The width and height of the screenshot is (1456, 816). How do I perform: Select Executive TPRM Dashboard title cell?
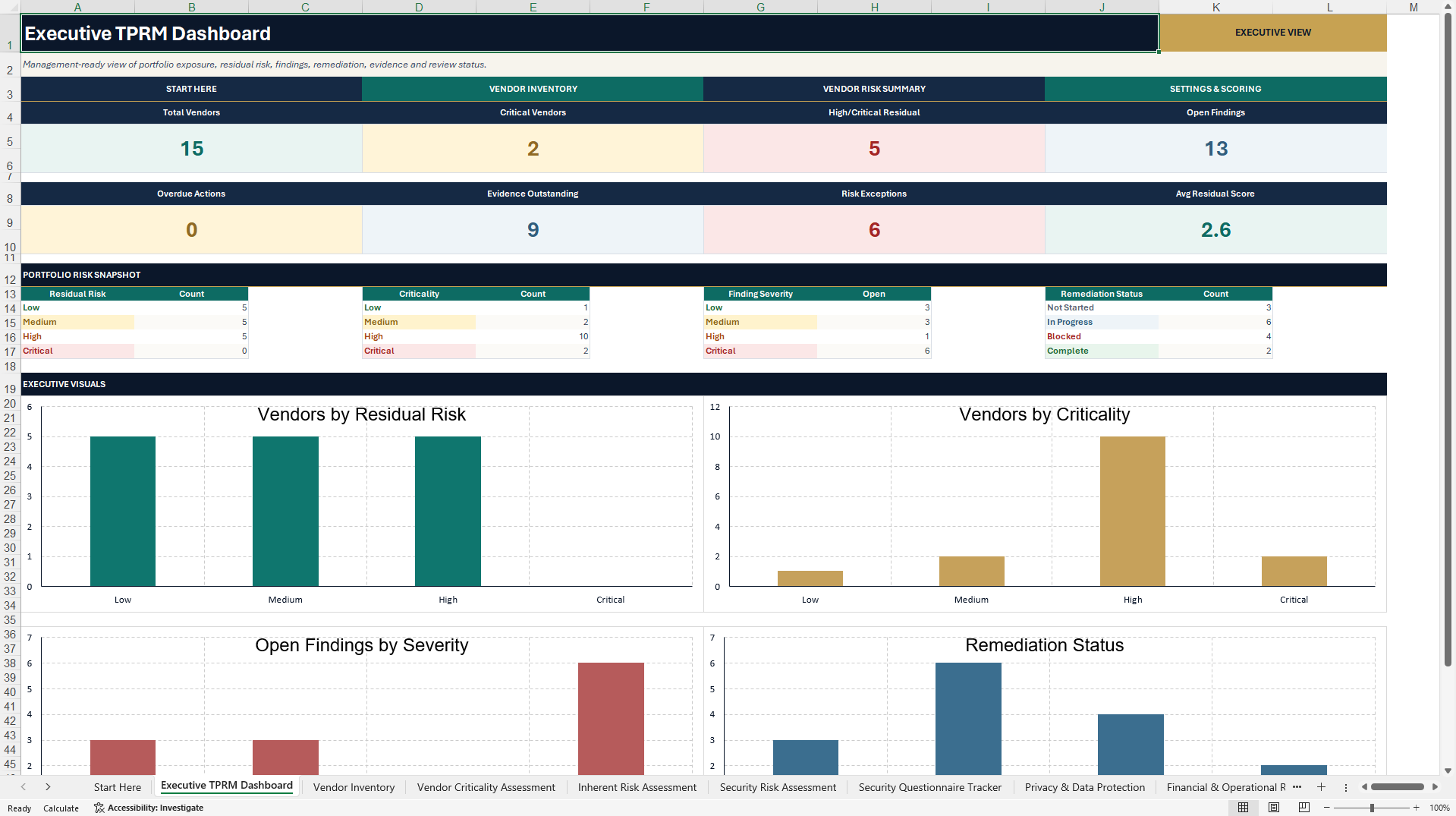tap(590, 33)
